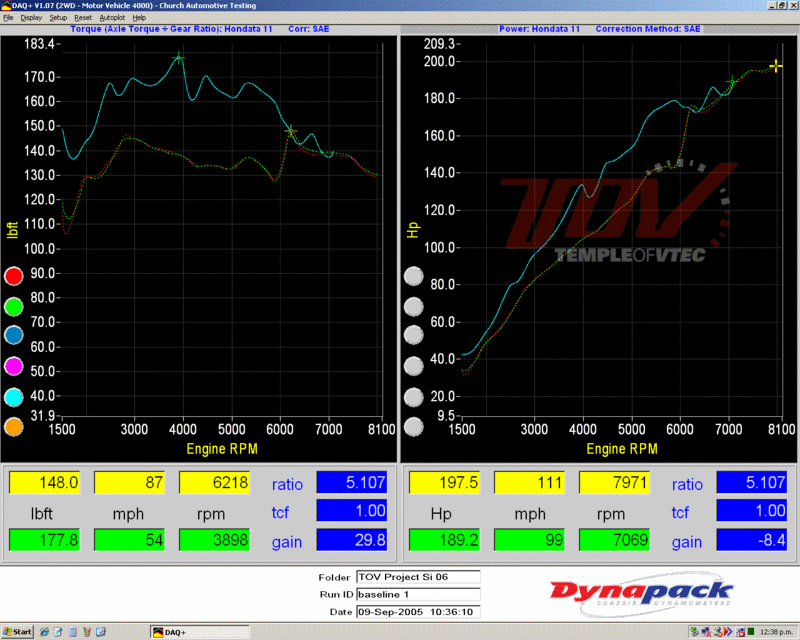Viewport: 800px width, 640px height.
Task: Click the green 54 mph value box
Action: click(130, 540)
